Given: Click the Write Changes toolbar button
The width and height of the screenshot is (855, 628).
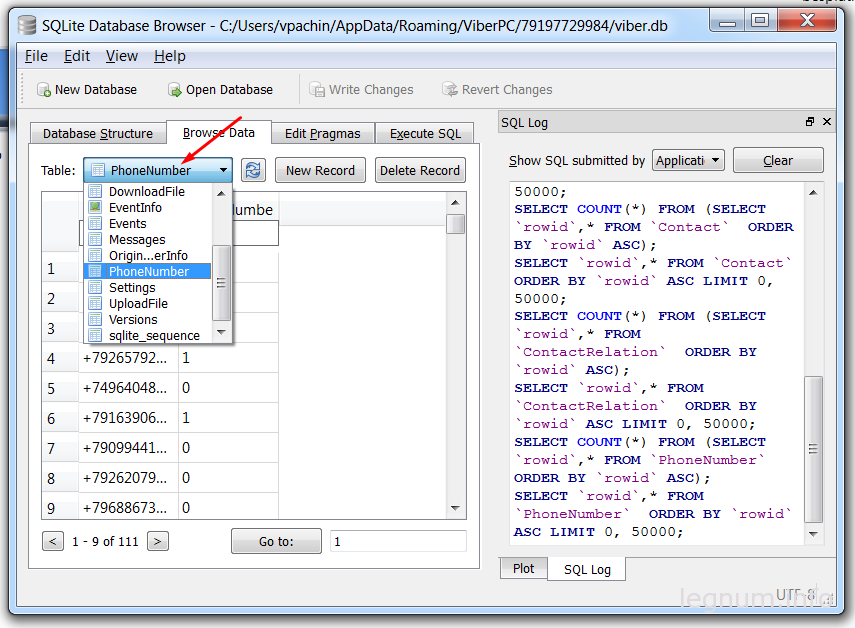Looking at the screenshot, I should [361, 90].
